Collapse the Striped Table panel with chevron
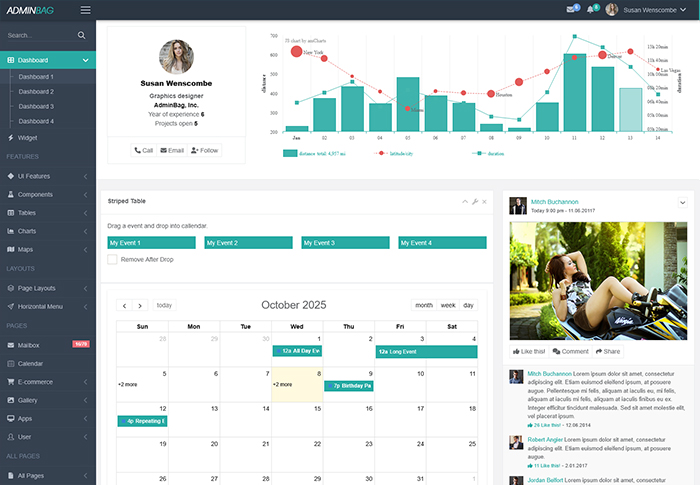Screen dimensions: 700x485 pos(465,202)
